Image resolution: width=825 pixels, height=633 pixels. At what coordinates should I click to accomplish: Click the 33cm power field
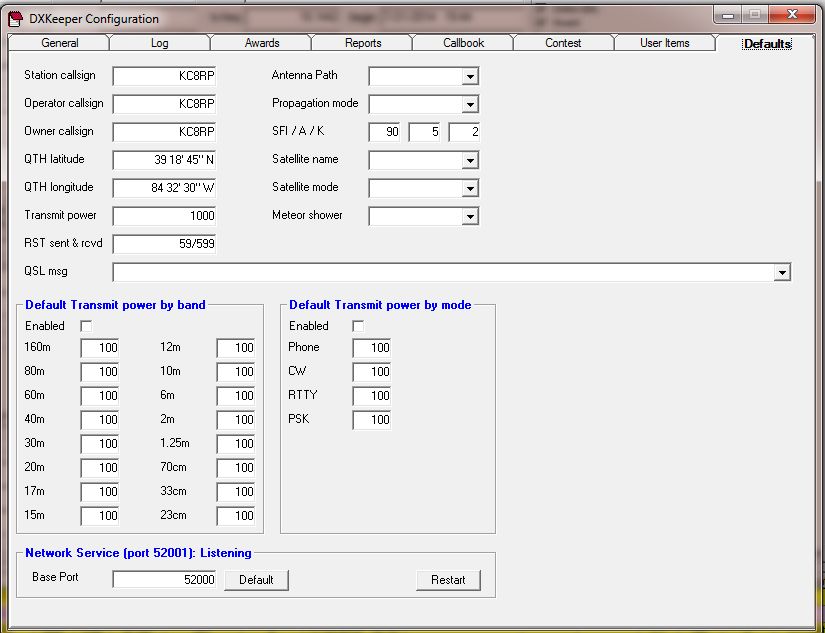pos(236,492)
